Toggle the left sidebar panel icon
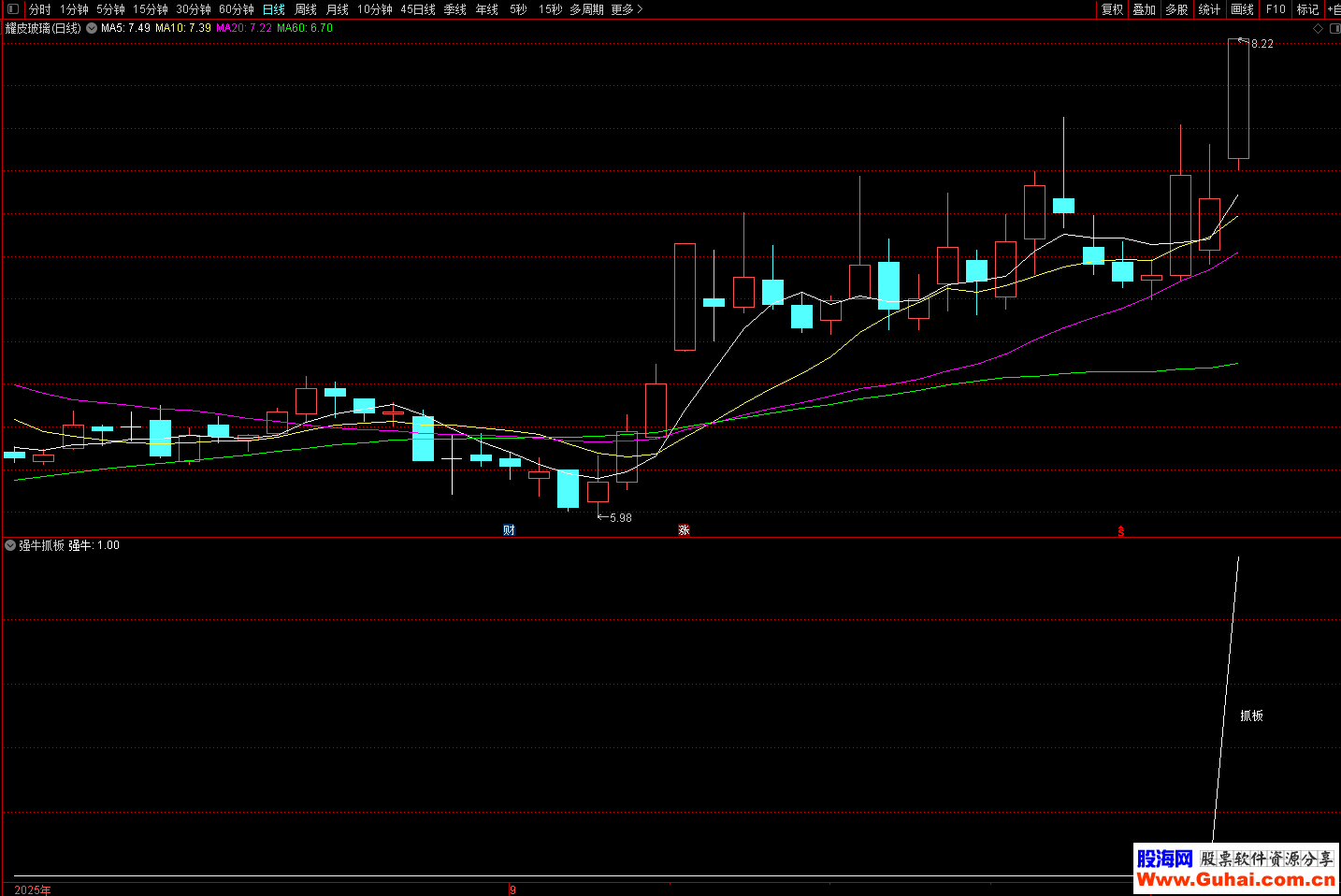Viewport: 1341px width, 896px height. coord(12,9)
